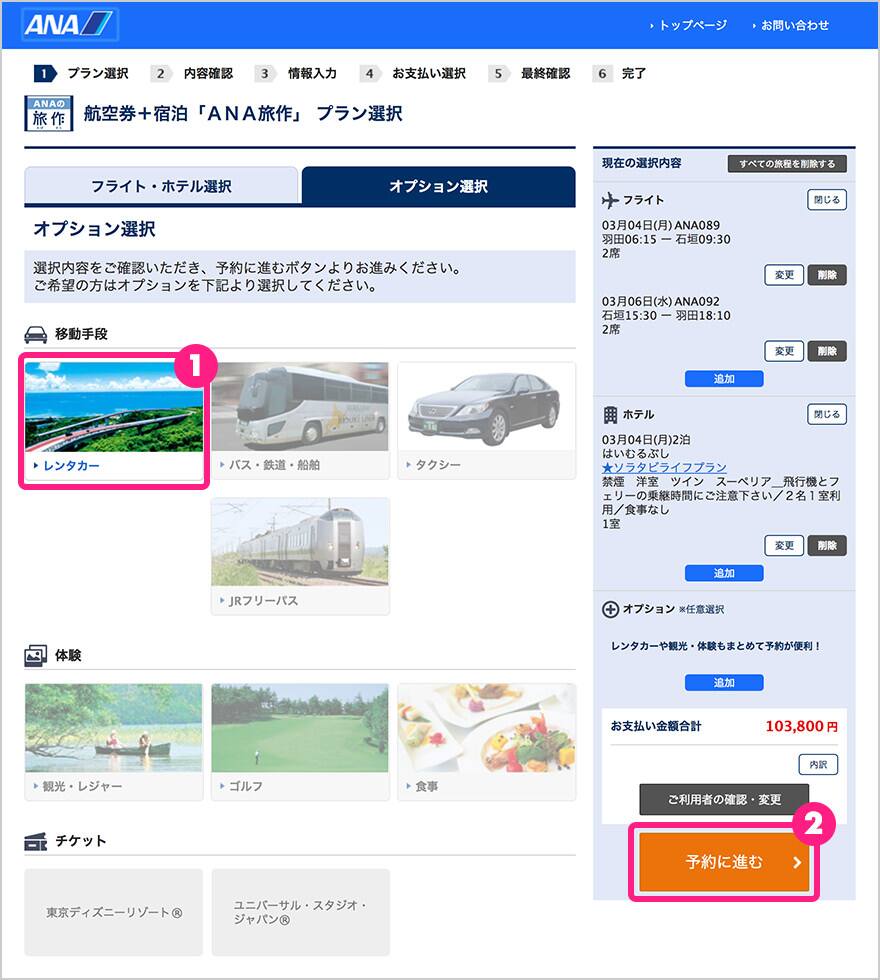Select 観光・レジャー experience tile
Image resolution: width=880 pixels, height=980 pixels.
[113, 741]
